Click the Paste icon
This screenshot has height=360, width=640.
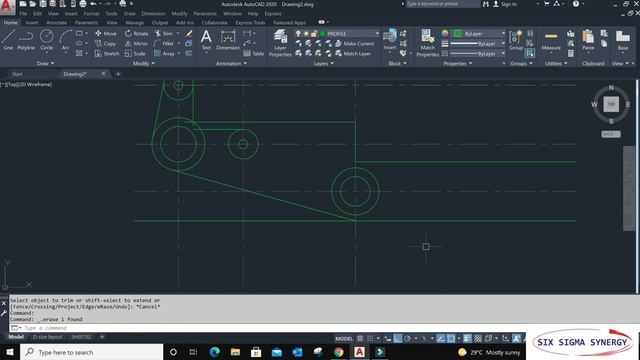588,40
